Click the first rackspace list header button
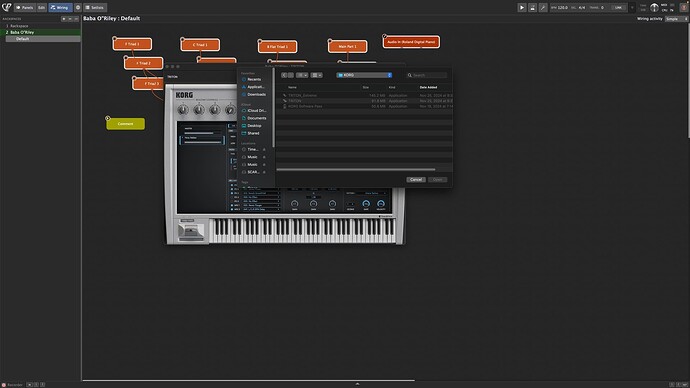 pyautogui.click(x=64, y=19)
